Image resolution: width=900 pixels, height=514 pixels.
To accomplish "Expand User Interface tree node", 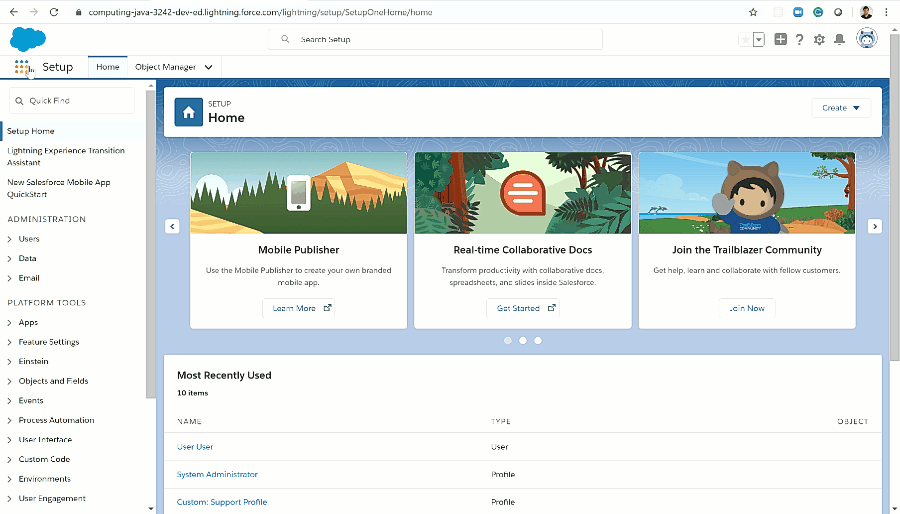I will point(9,440).
